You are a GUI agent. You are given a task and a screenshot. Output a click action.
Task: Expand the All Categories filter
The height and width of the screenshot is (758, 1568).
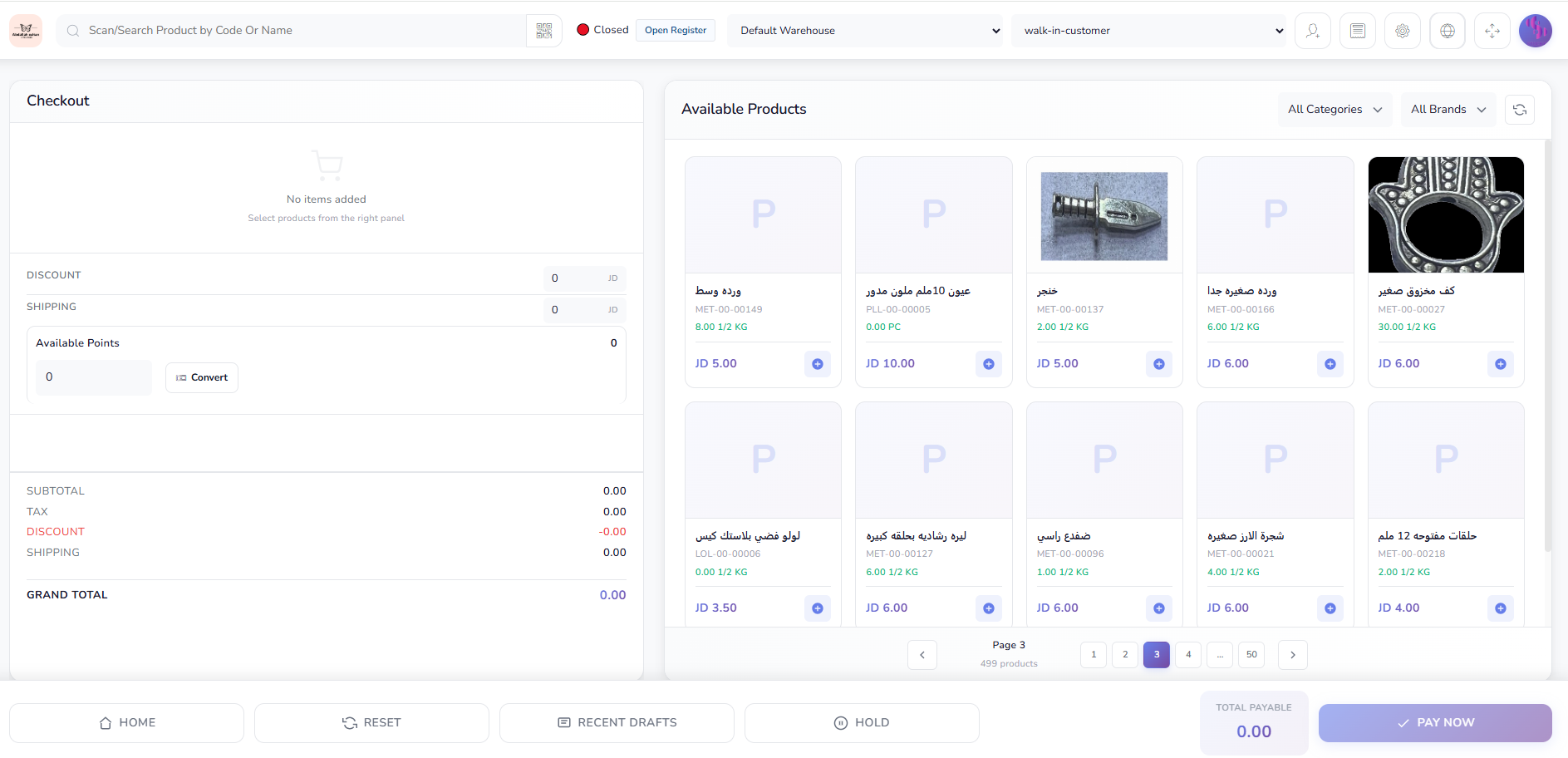click(x=1335, y=110)
